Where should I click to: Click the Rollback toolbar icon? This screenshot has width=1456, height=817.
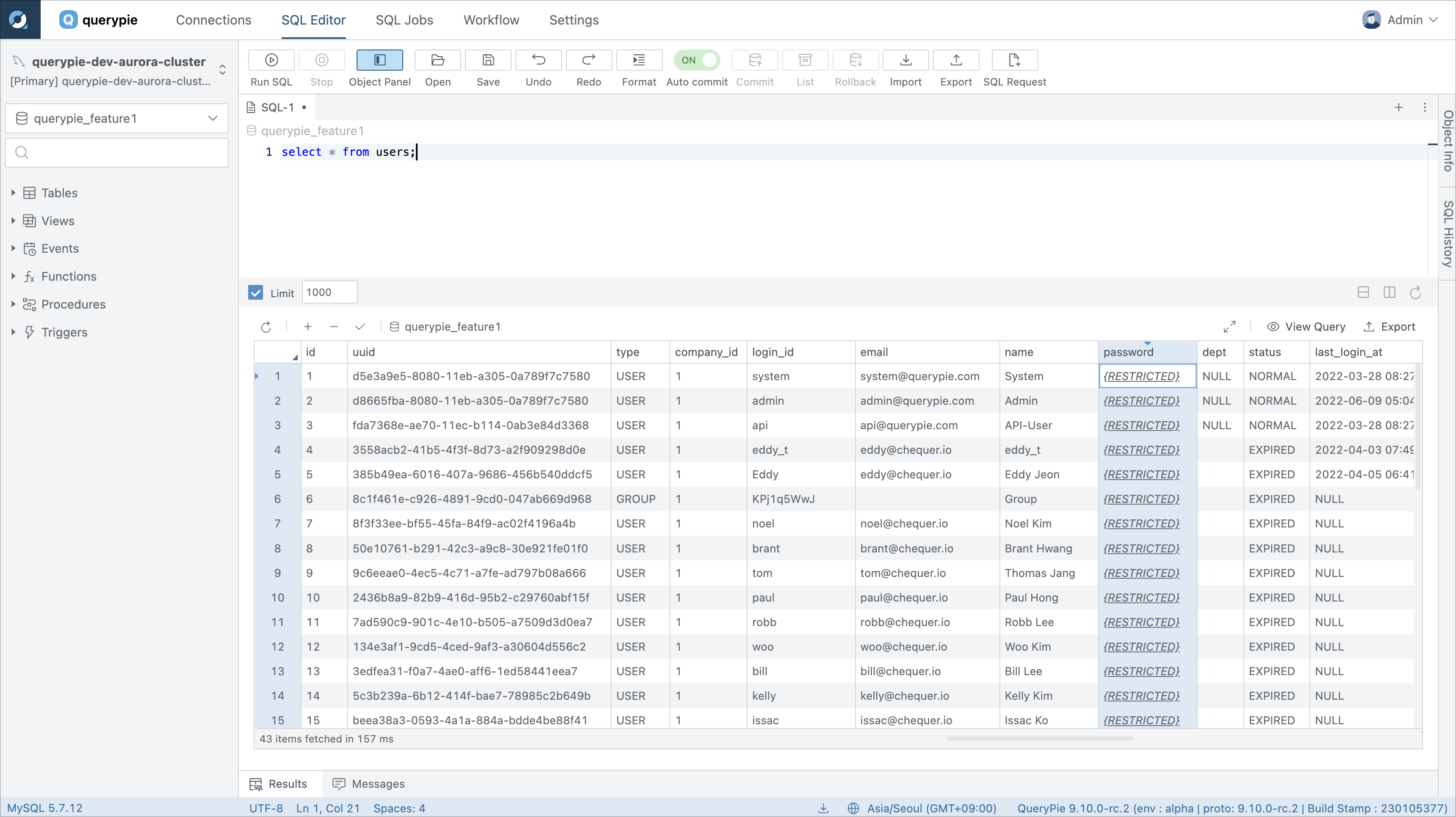point(855,61)
